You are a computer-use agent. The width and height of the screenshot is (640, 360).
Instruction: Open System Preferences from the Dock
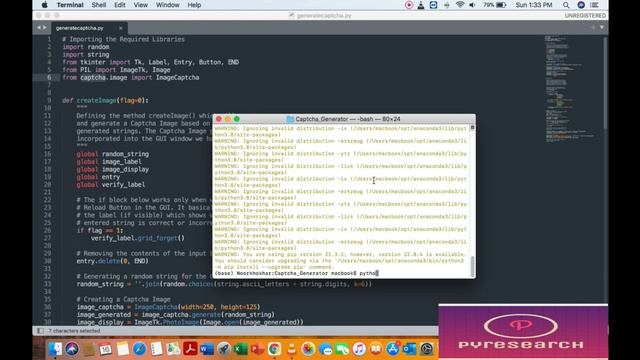point(427,349)
